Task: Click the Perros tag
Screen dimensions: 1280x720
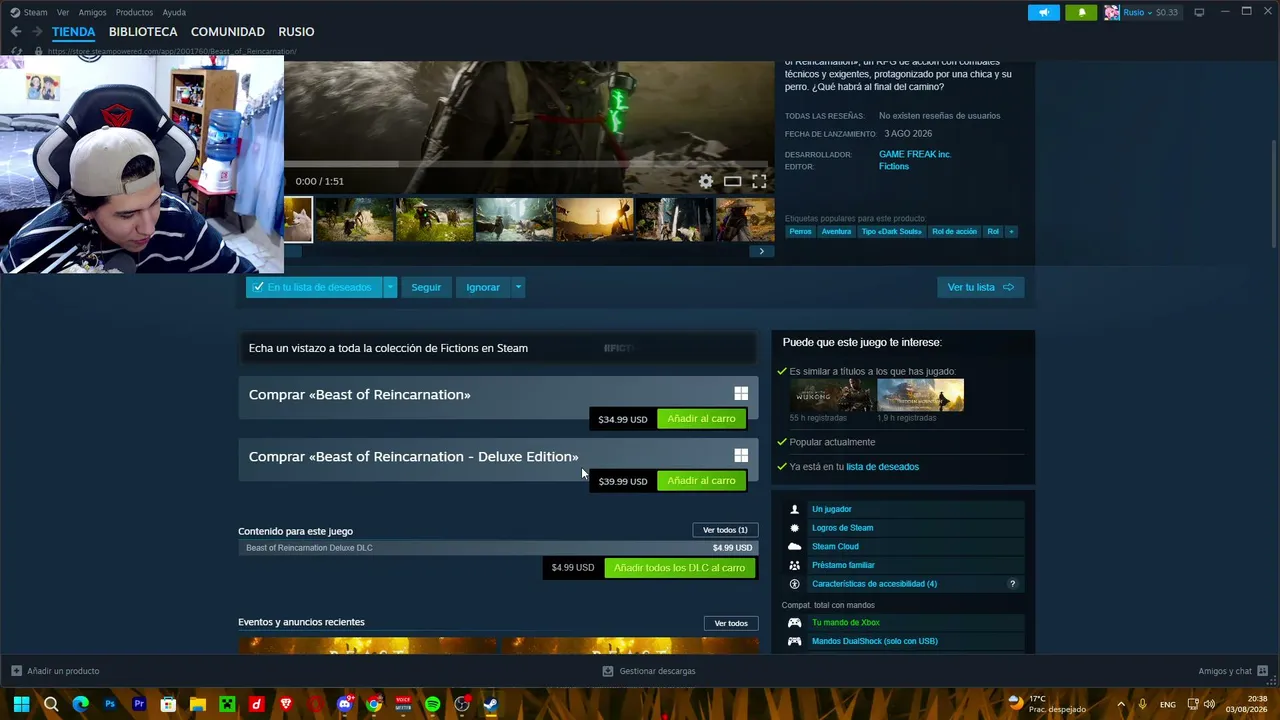Action: (800, 232)
